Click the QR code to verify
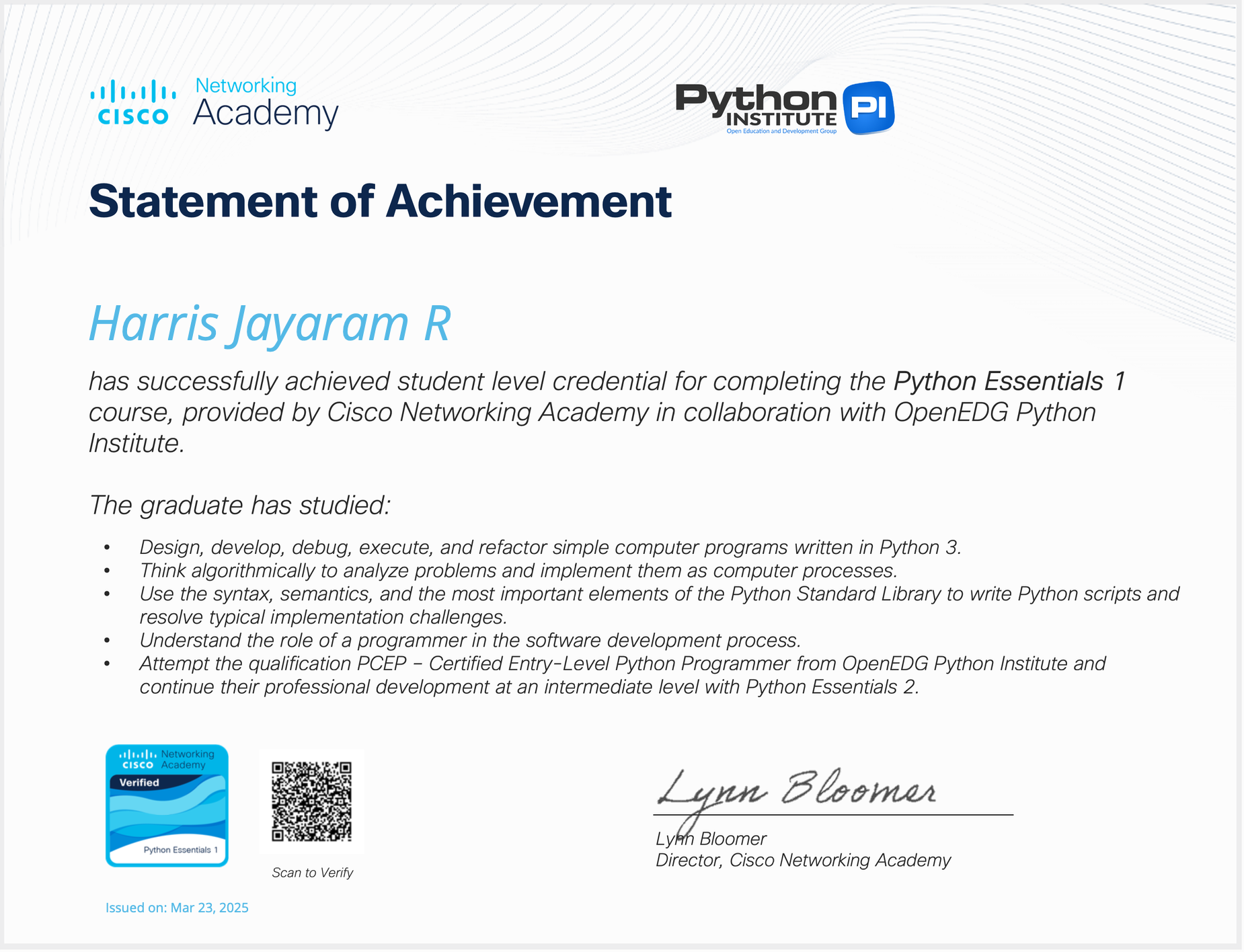Image resolution: width=1244 pixels, height=952 pixels. point(311,801)
